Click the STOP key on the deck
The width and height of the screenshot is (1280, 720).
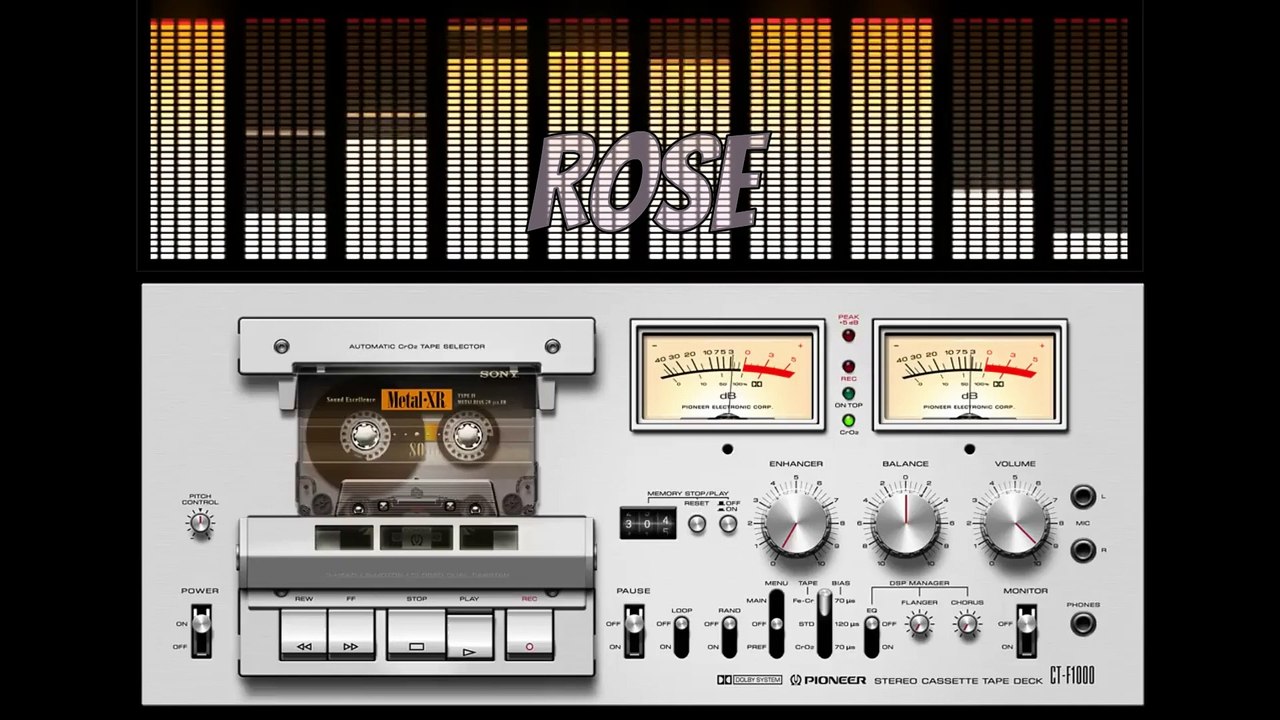416,634
